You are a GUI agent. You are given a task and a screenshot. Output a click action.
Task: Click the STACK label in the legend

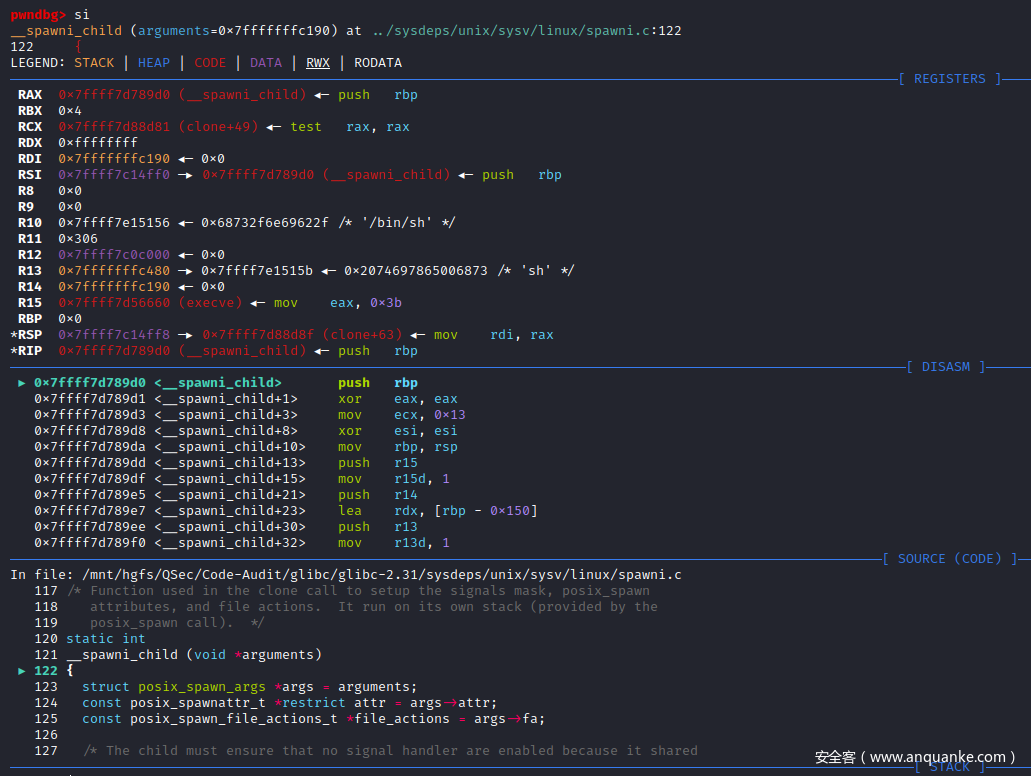pos(94,63)
